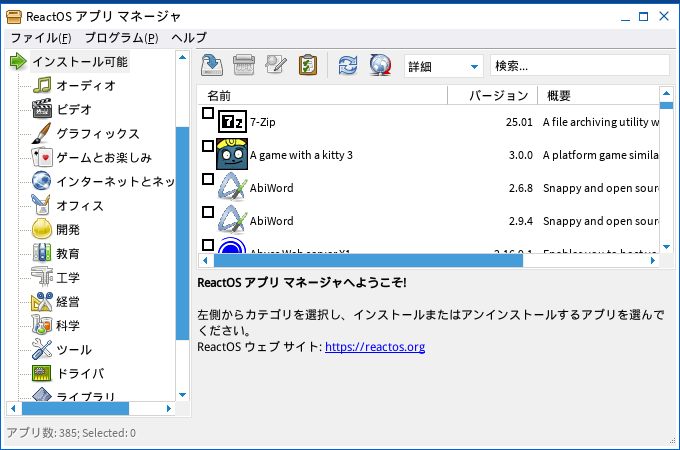Click the Update Database globe icon
The width and height of the screenshot is (680, 450).
pos(380,65)
